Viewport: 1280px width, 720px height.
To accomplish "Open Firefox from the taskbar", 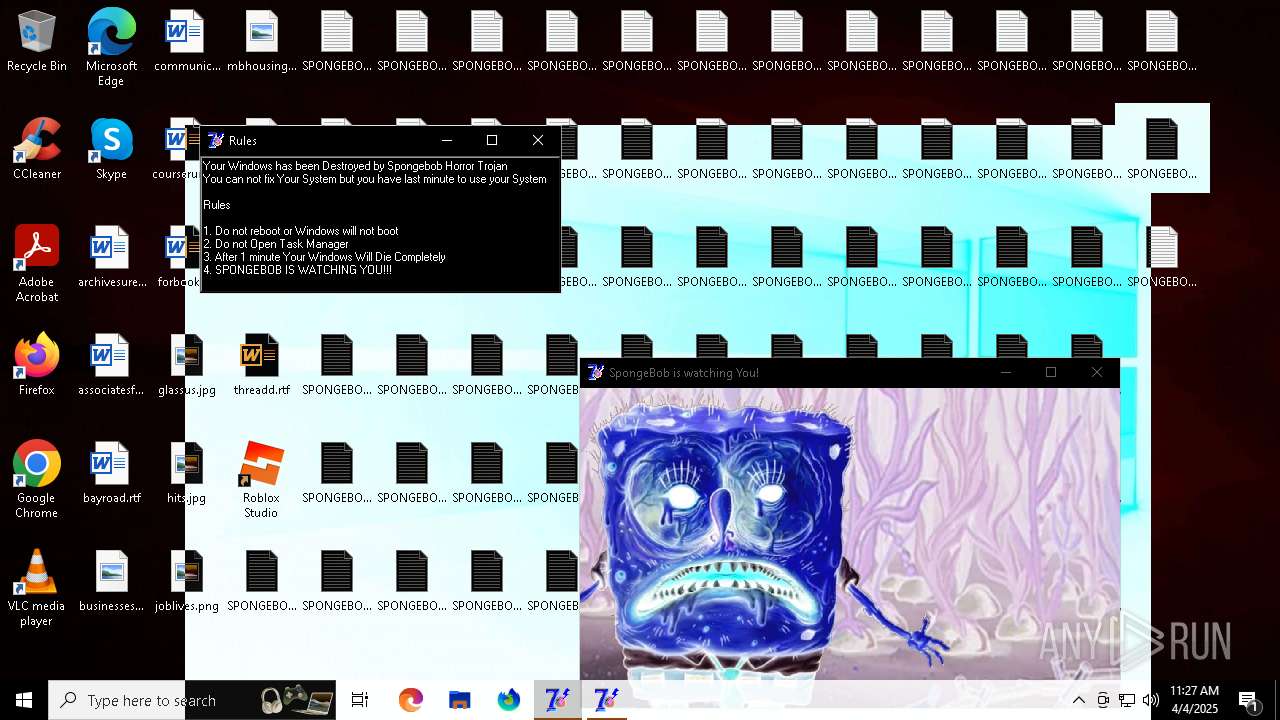I will click(509, 700).
